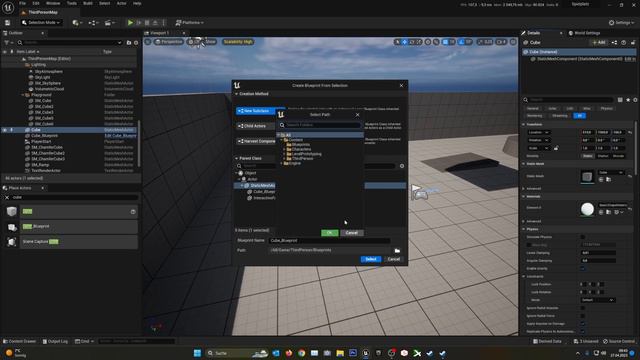Click Cancel in the Select Path dialog
This screenshot has height=360, width=640.
[351, 233]
